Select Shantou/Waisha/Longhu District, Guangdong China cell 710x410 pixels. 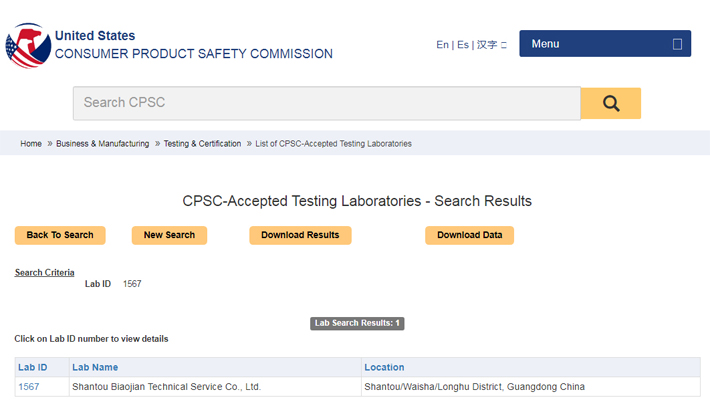pyautogui.click(x=531, y=387)
